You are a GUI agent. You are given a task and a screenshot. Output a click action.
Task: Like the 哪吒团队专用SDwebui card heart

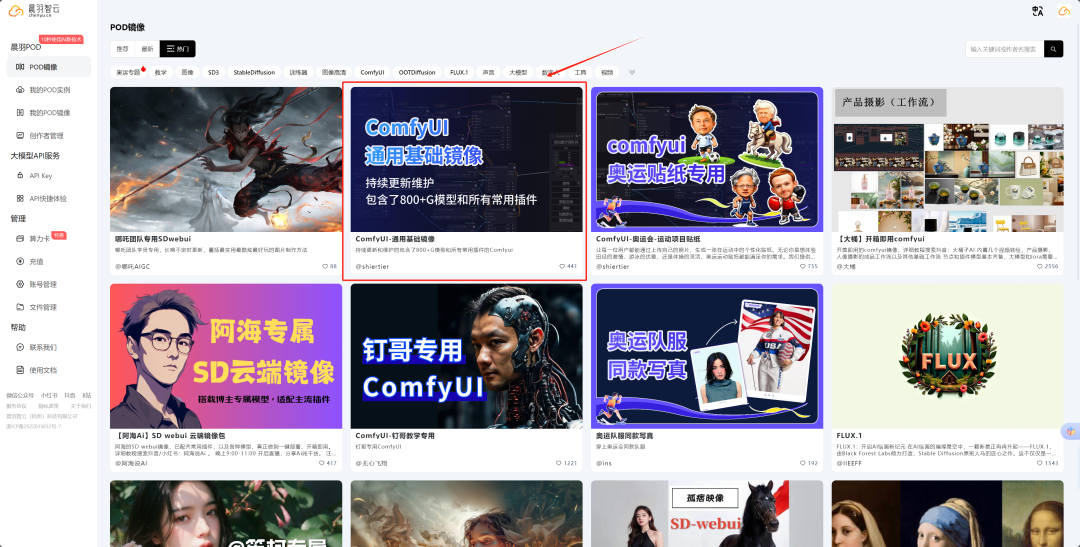[x=326, y=266]
